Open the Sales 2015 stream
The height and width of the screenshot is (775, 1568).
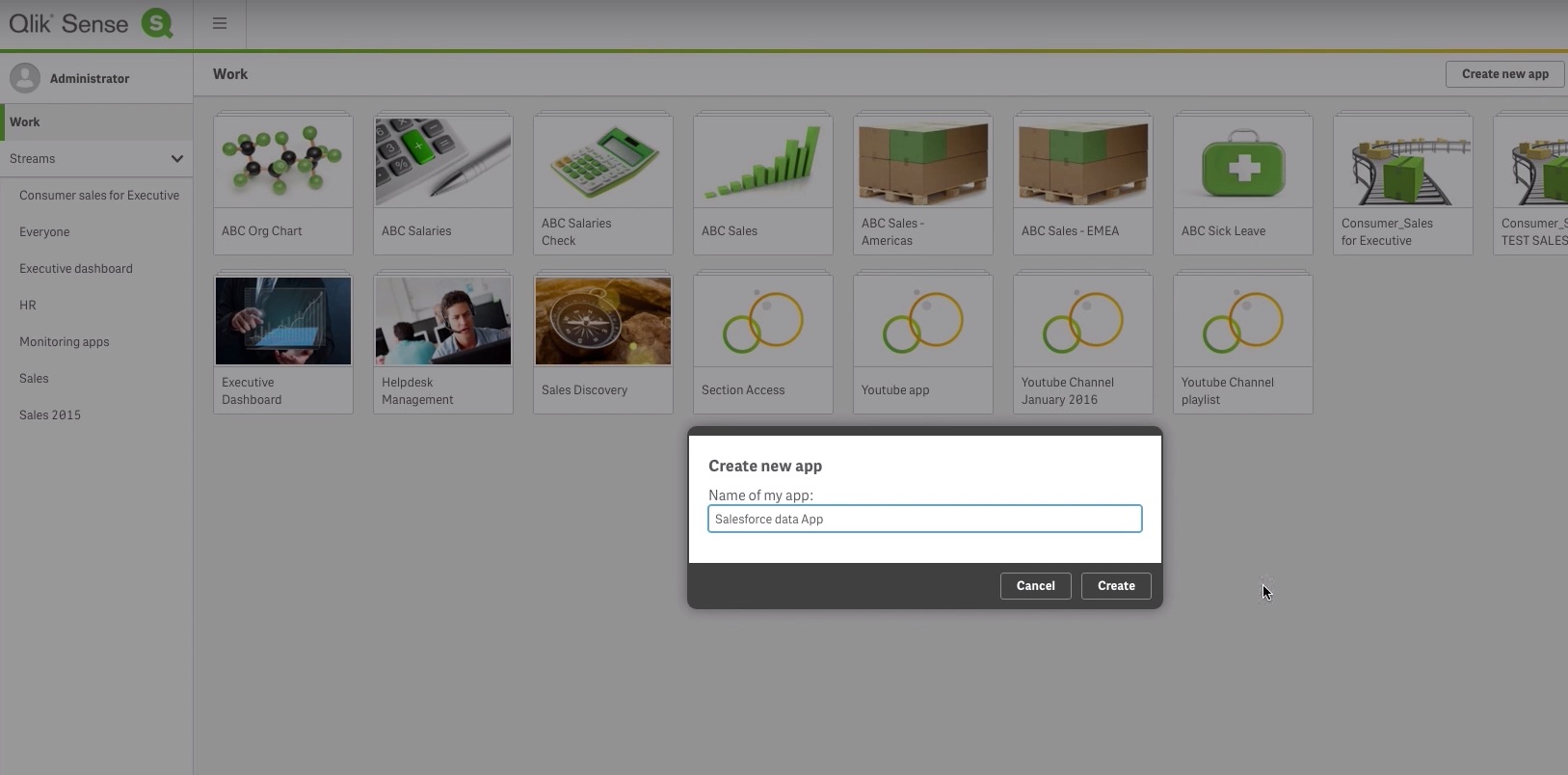tap(50, 415)
